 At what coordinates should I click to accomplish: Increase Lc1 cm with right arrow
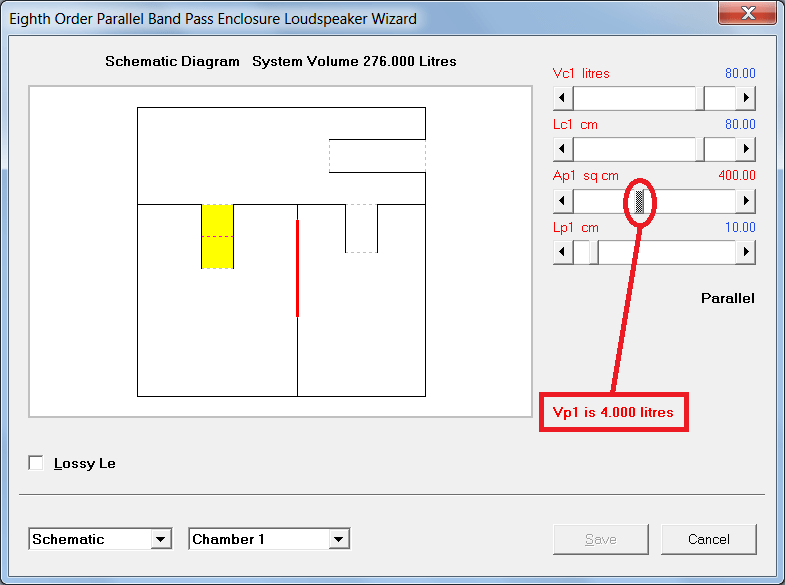[745, 149]
